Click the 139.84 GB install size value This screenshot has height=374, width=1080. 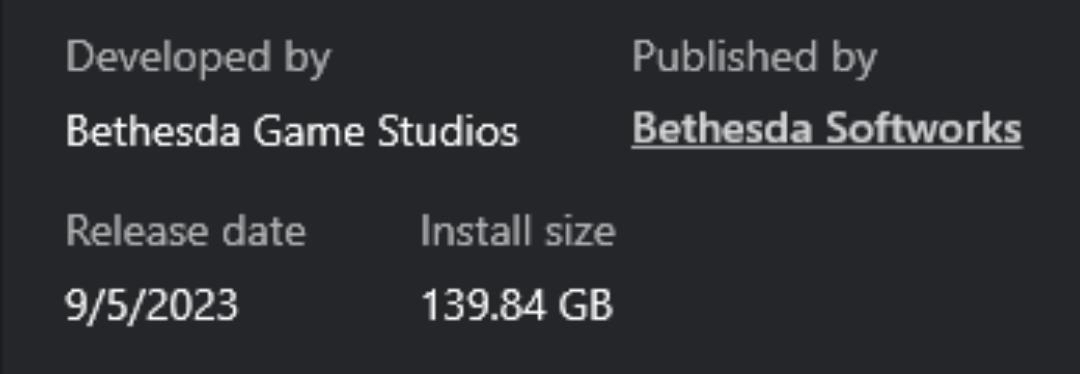tap(517, 304)
